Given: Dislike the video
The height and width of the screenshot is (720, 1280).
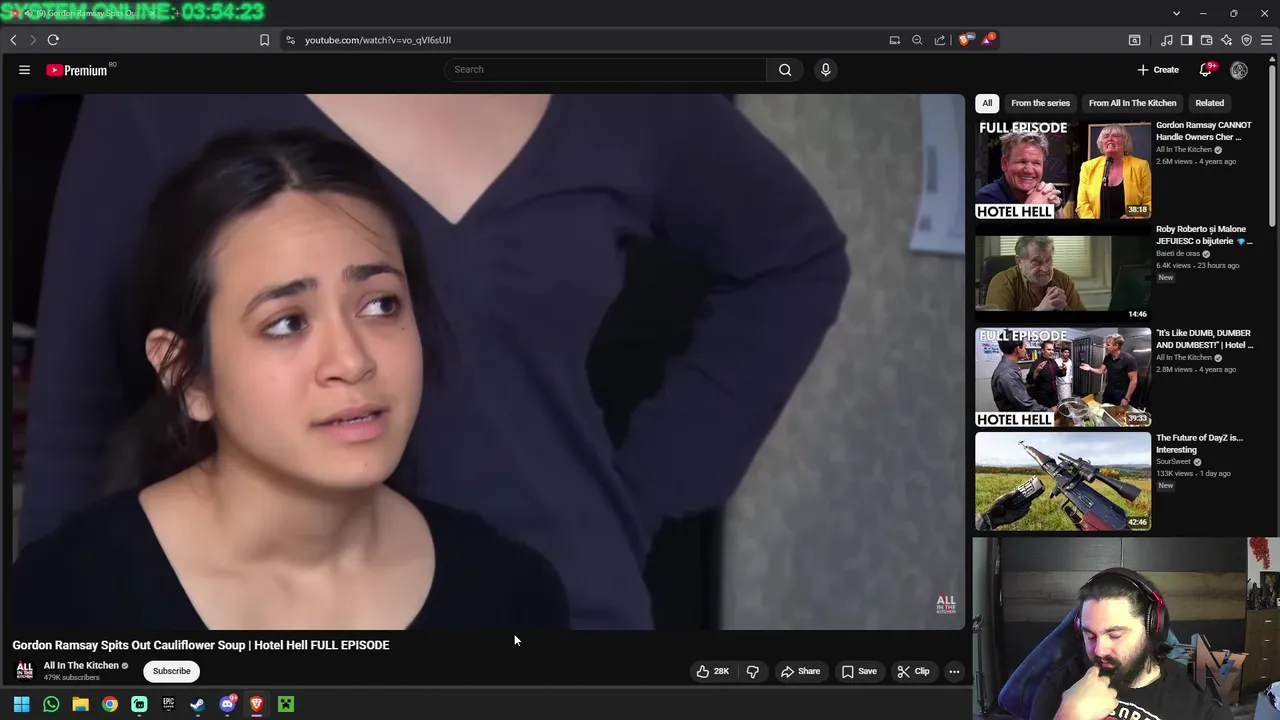Looking at the screenshot, I should tap(753, 671).
